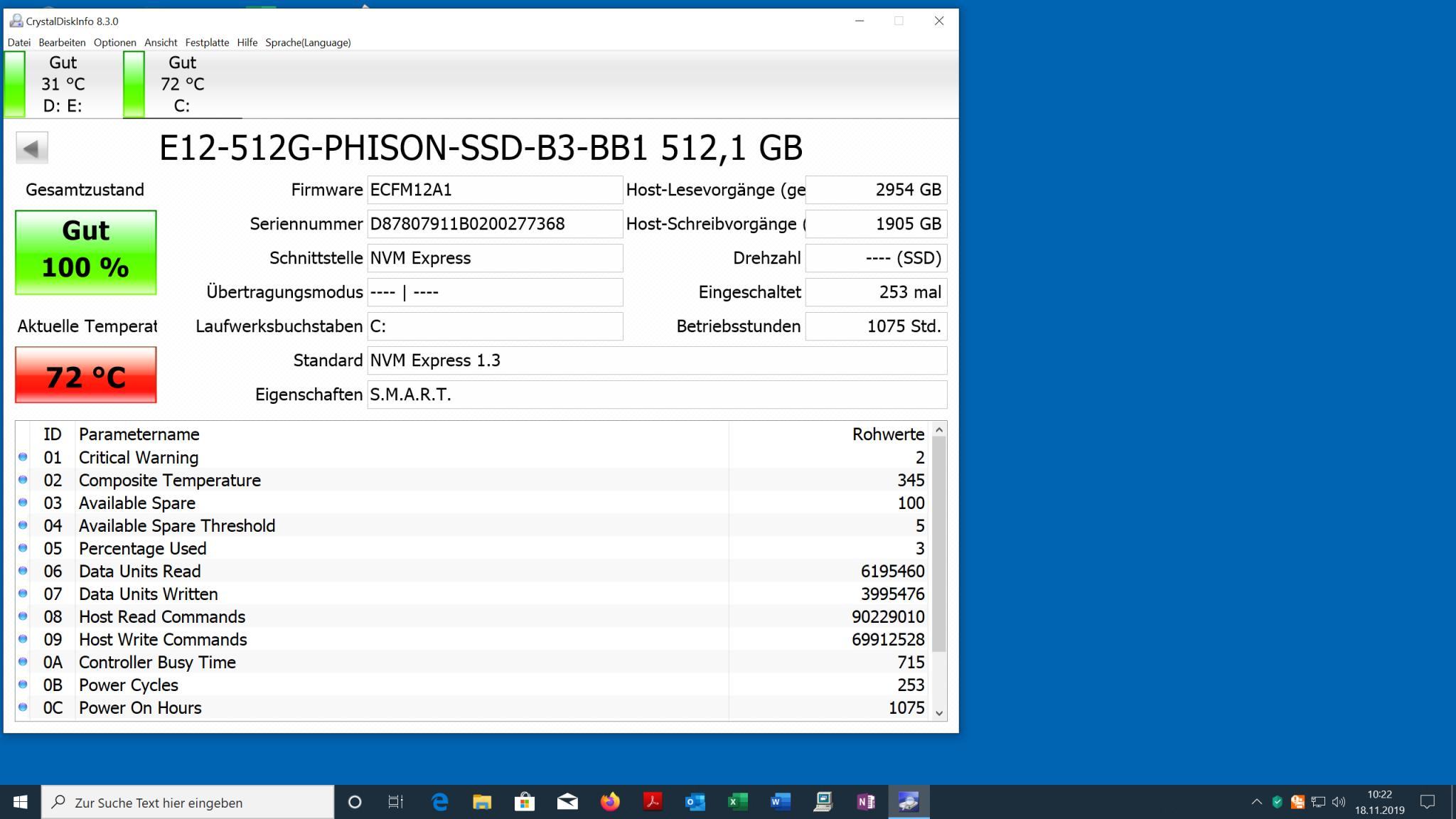Select the Host Write Commands row

tap(473, 639)
